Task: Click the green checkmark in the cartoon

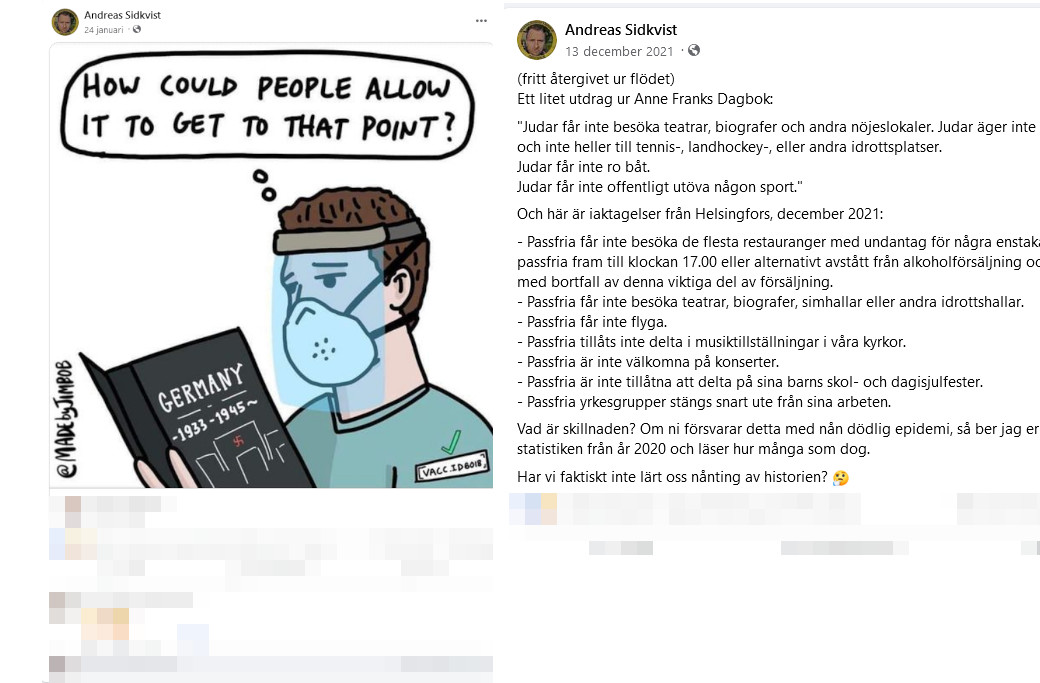Action: [450, 442]
